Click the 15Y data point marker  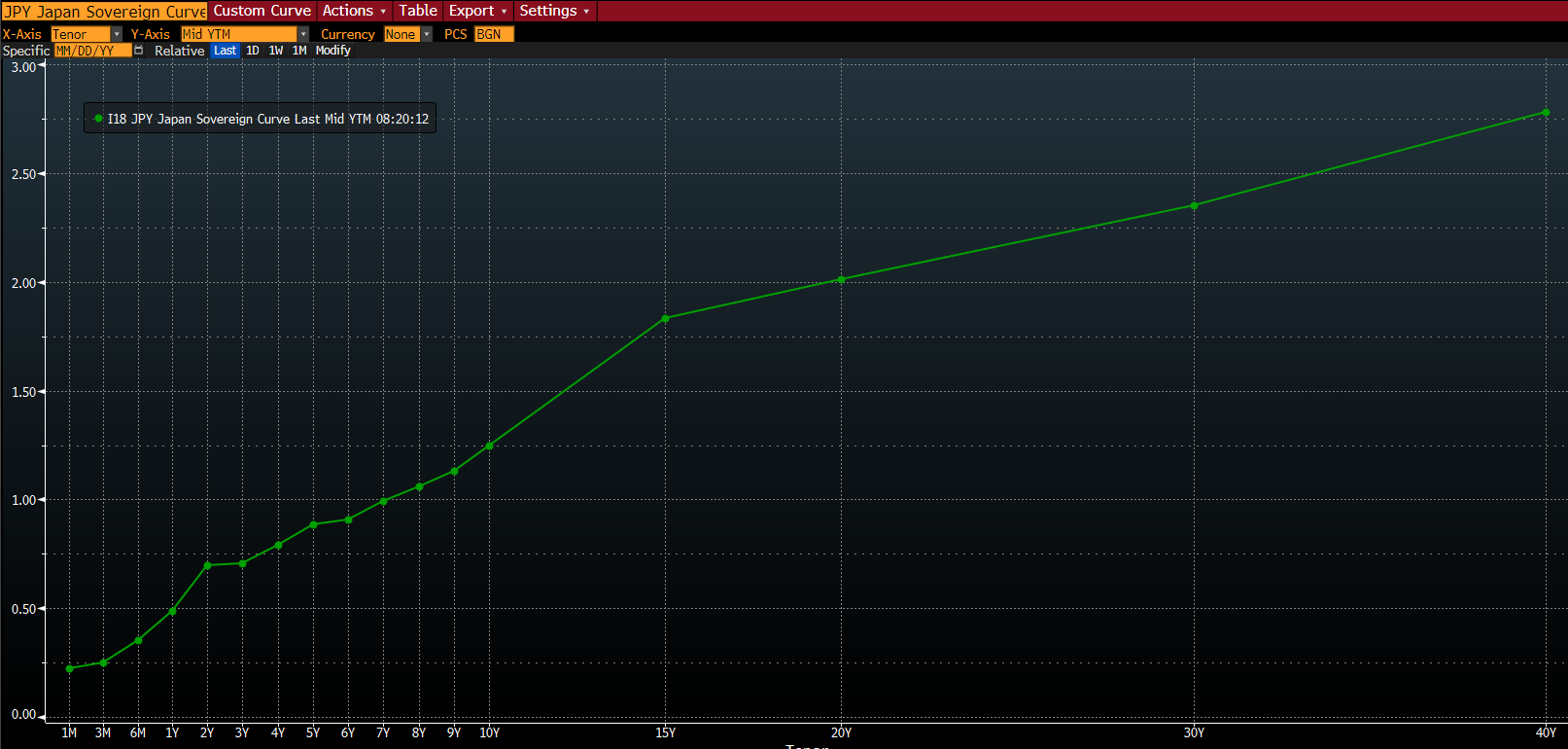(x=665, y=319)
